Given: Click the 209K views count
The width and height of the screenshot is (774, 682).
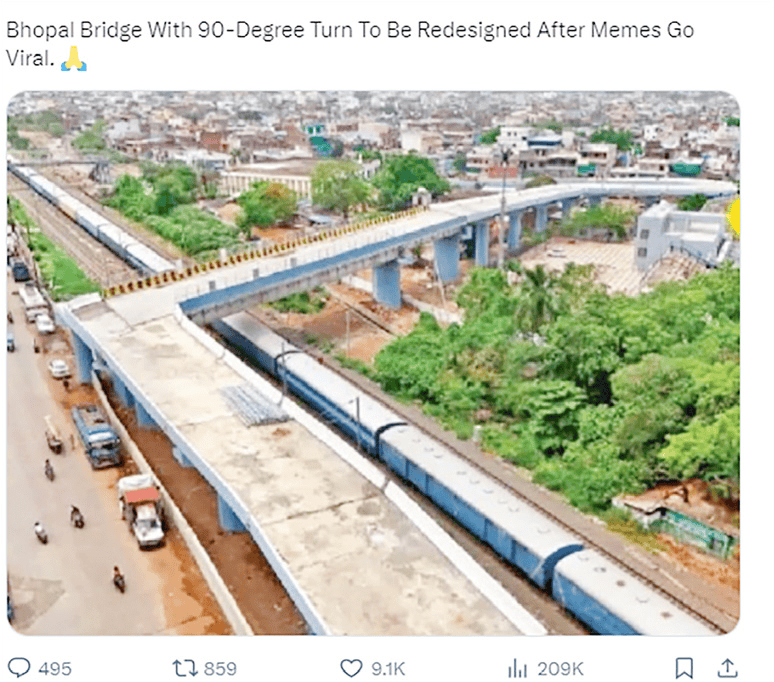Looking at the screenshot, I should coord(559,668).
